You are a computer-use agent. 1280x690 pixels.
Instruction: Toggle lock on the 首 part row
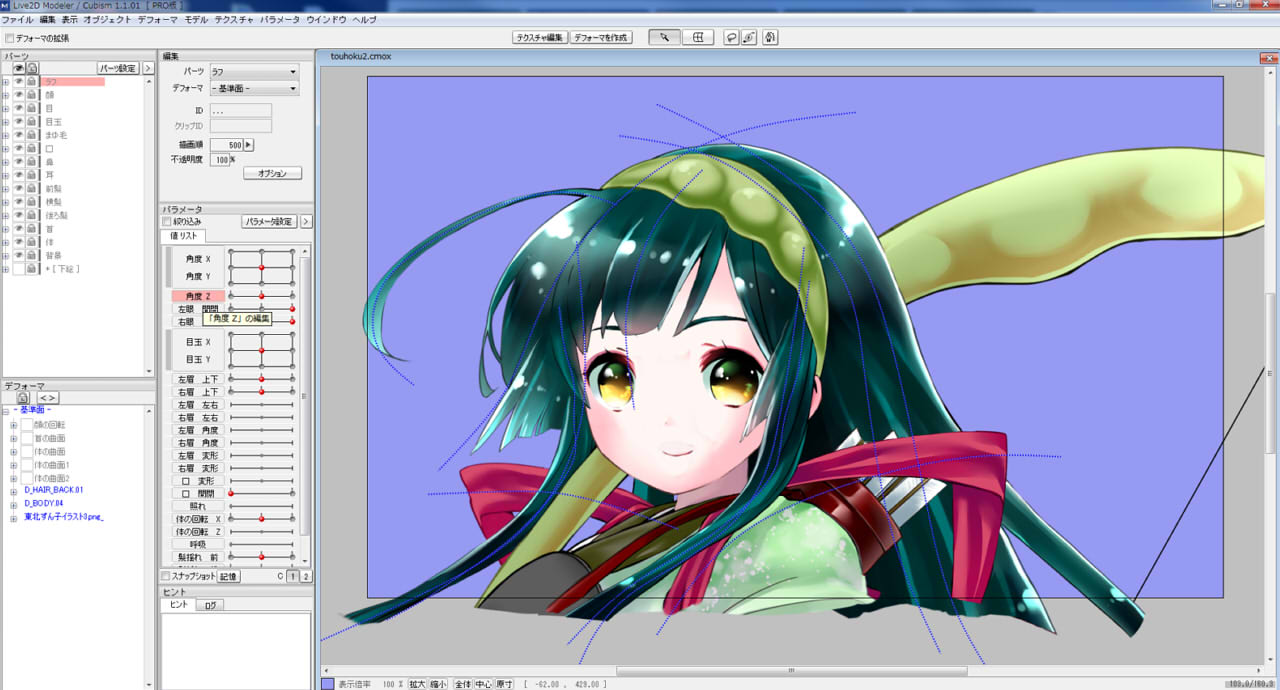32,228
